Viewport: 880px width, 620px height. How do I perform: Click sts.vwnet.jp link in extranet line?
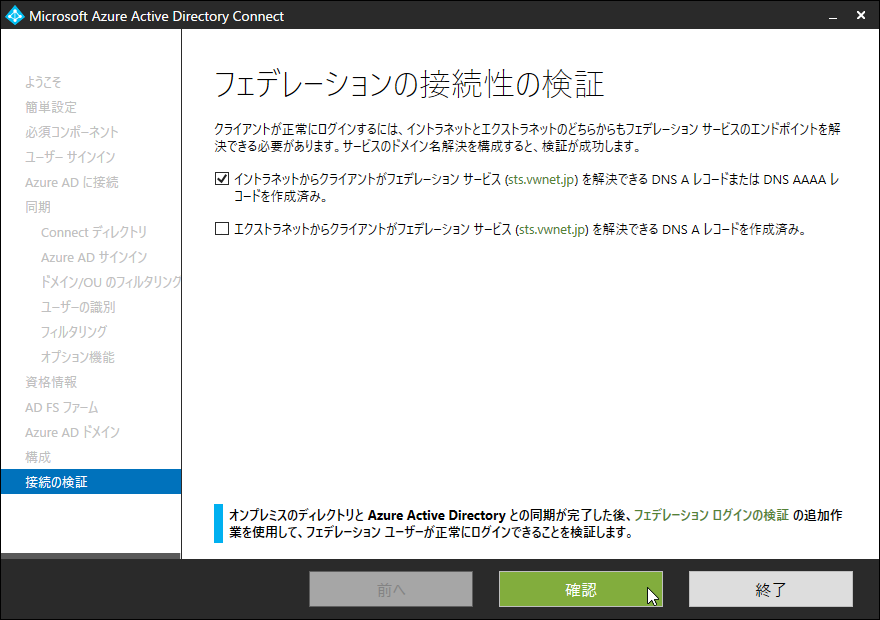pyautogui.click(x=552, y=229)
